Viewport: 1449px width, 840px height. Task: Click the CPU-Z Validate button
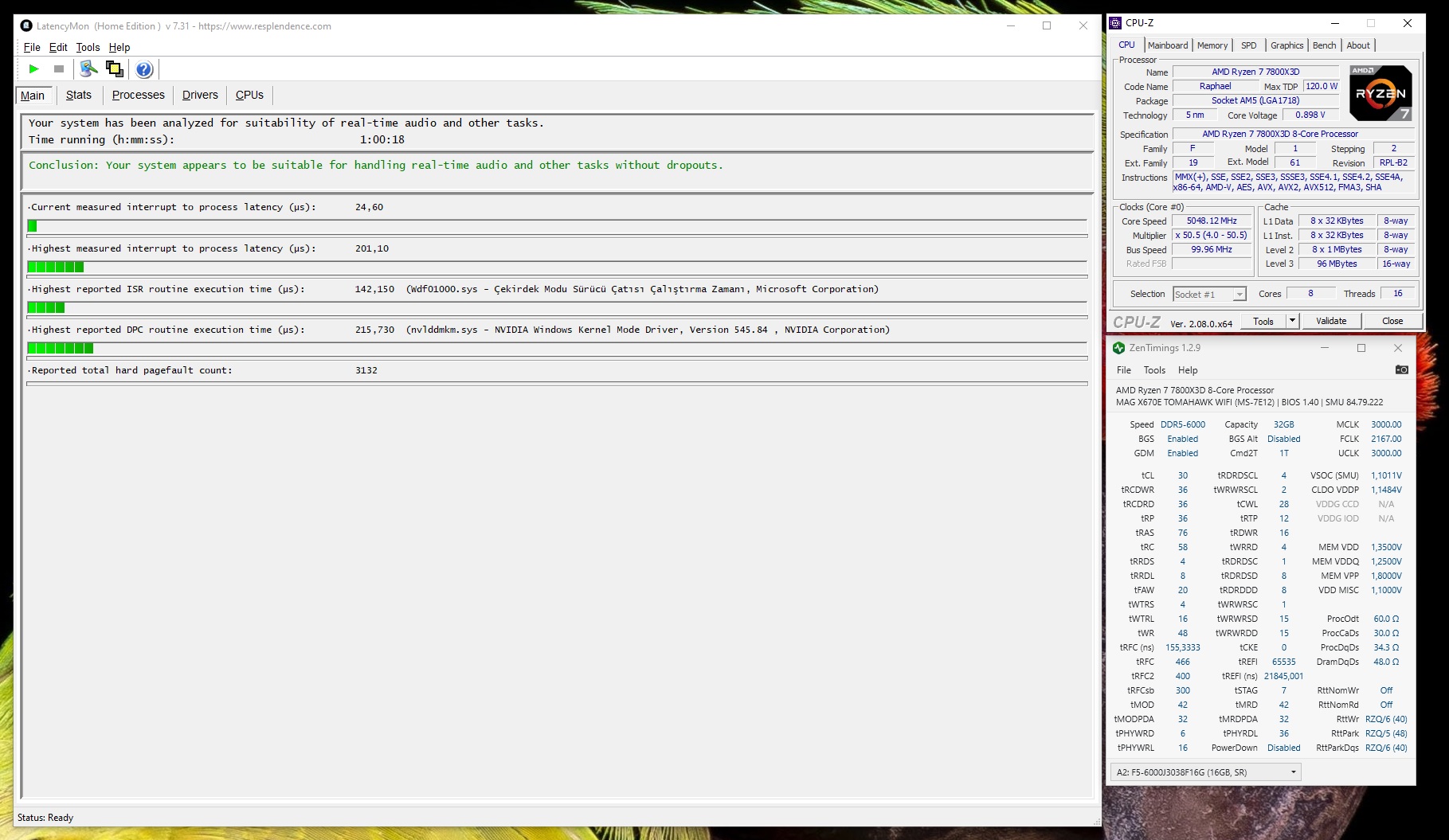pyautogui.click(x=1331, y=321)
